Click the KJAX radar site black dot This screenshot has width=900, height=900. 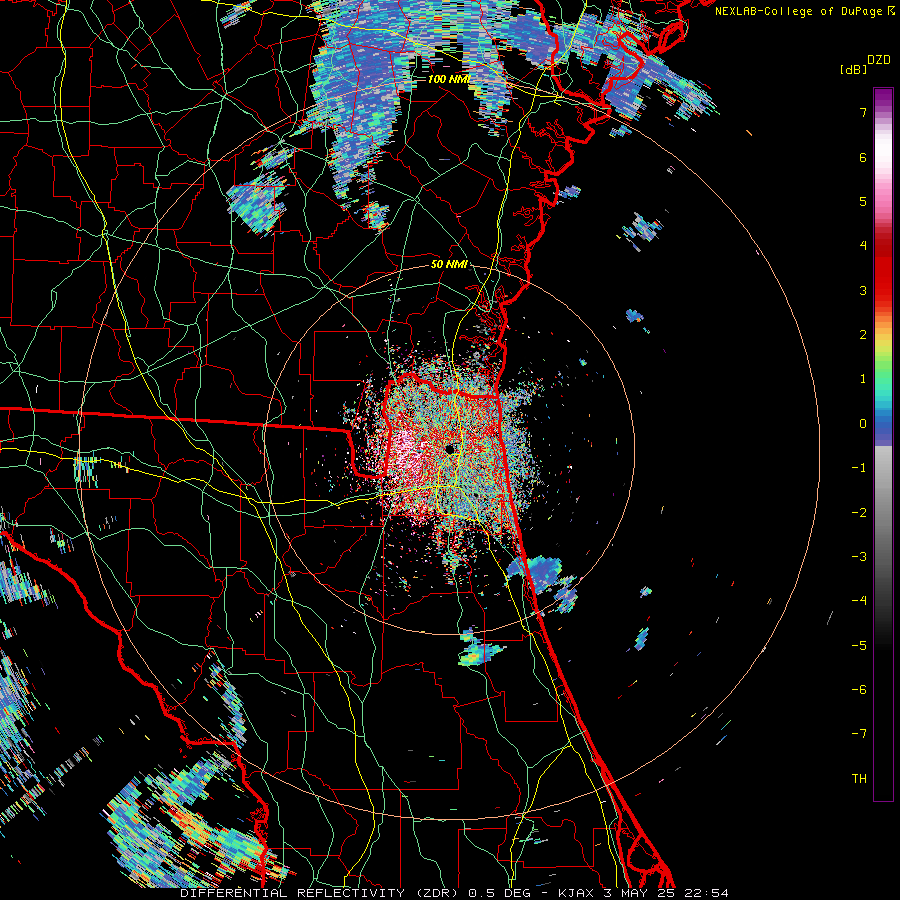point(450,449)
